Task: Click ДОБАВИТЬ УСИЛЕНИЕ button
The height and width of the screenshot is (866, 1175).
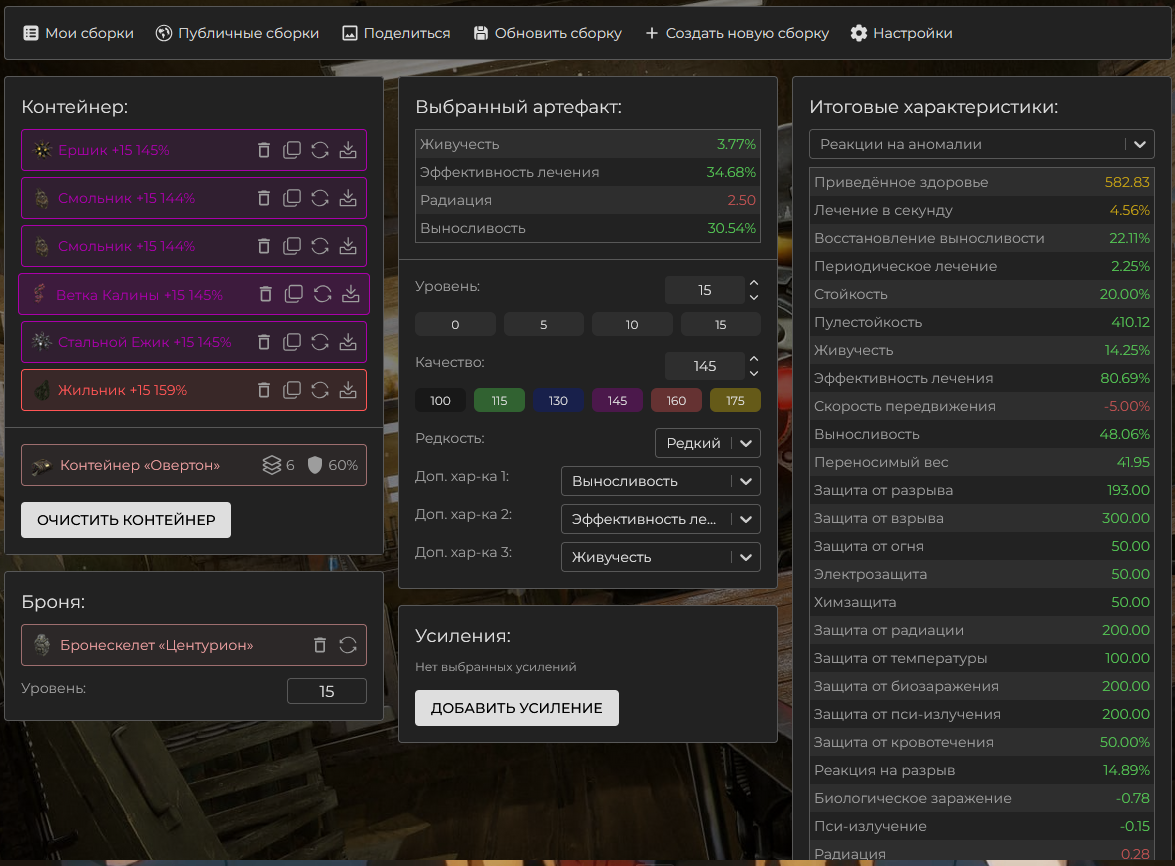Action: tap(516, 708)
